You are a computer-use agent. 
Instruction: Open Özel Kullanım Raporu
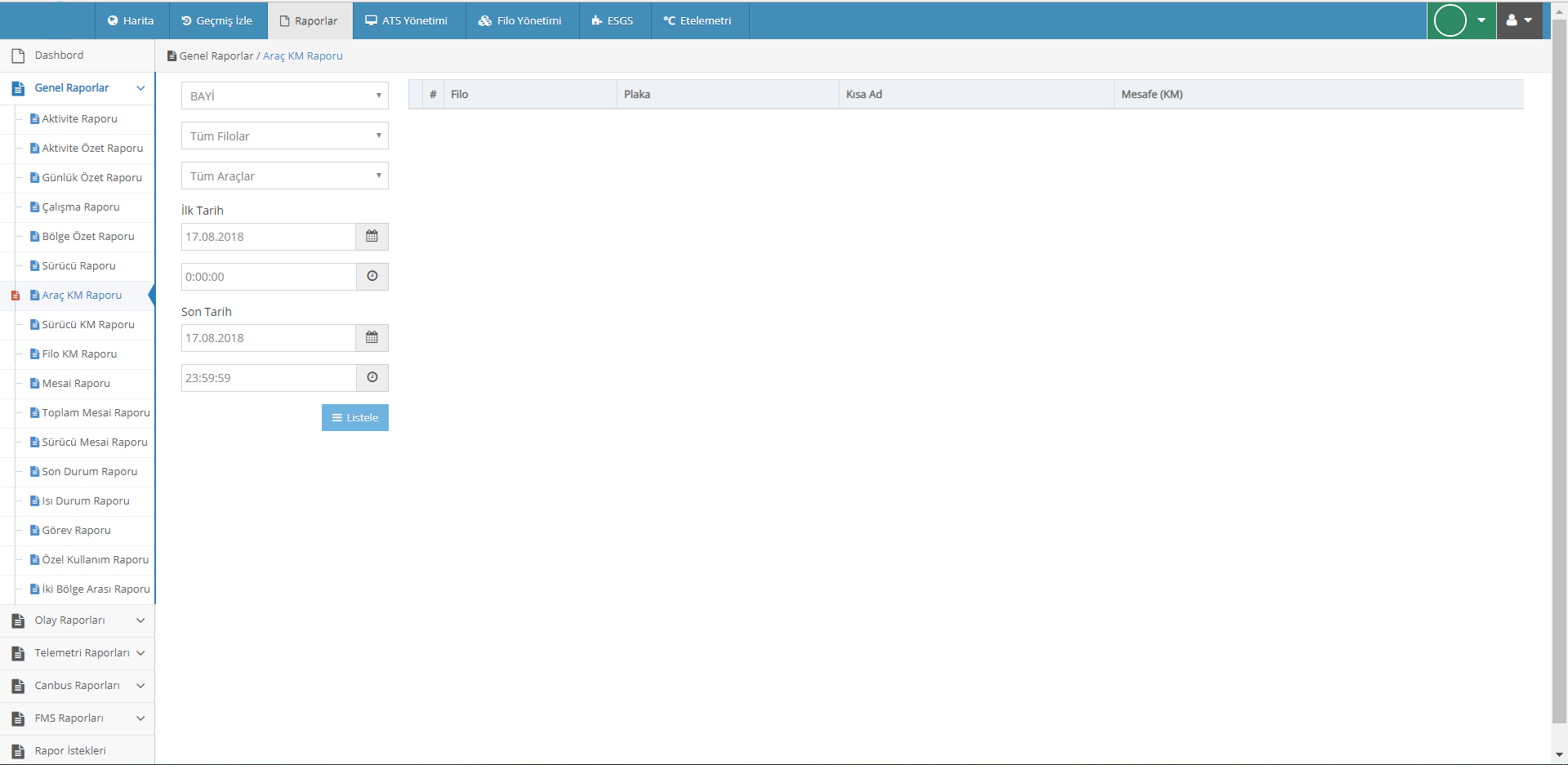pyautogui.click(x=96, y=560)
